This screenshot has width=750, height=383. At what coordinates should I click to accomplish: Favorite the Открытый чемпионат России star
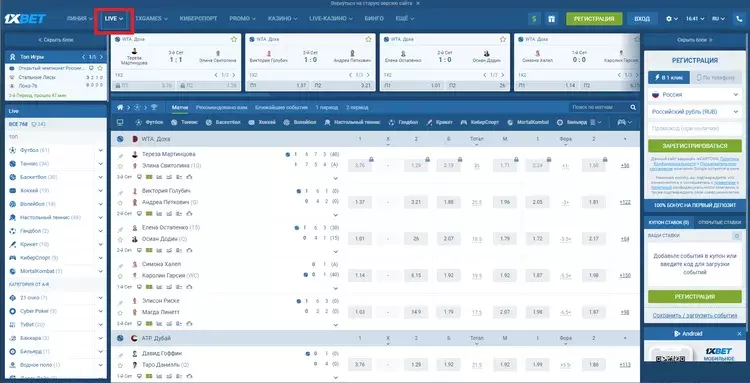click(100, 68)
